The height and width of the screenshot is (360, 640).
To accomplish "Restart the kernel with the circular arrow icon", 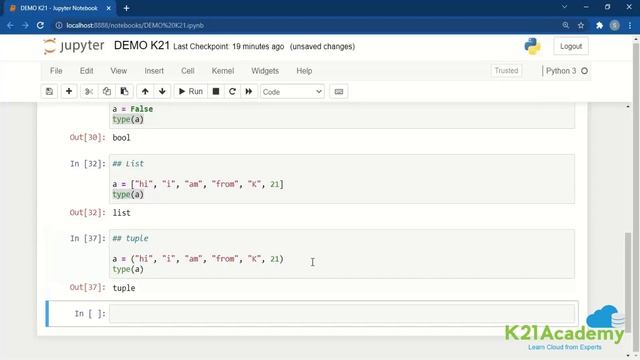I will click(232, 91).
